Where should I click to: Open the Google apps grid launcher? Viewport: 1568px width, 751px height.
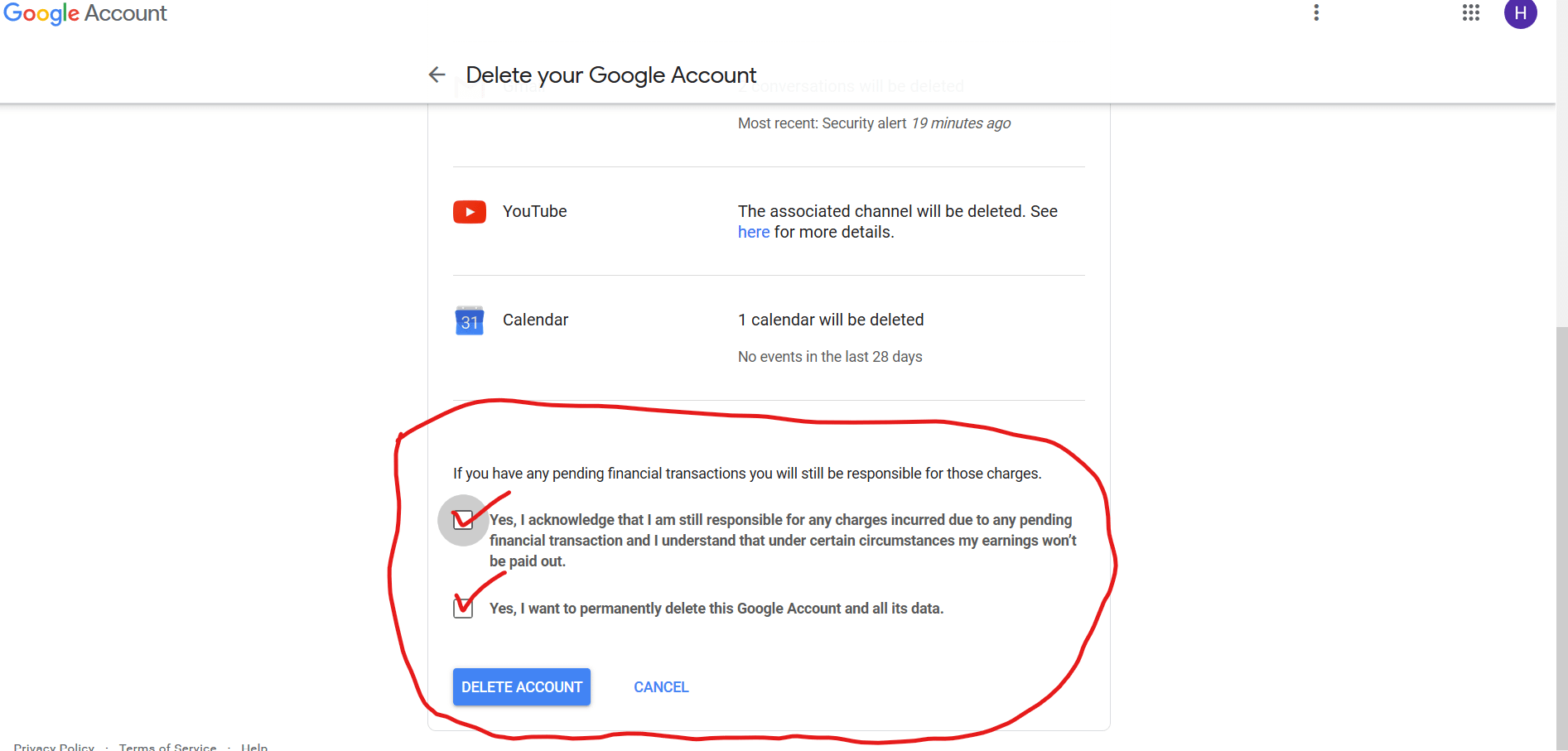click(1471, 12)
